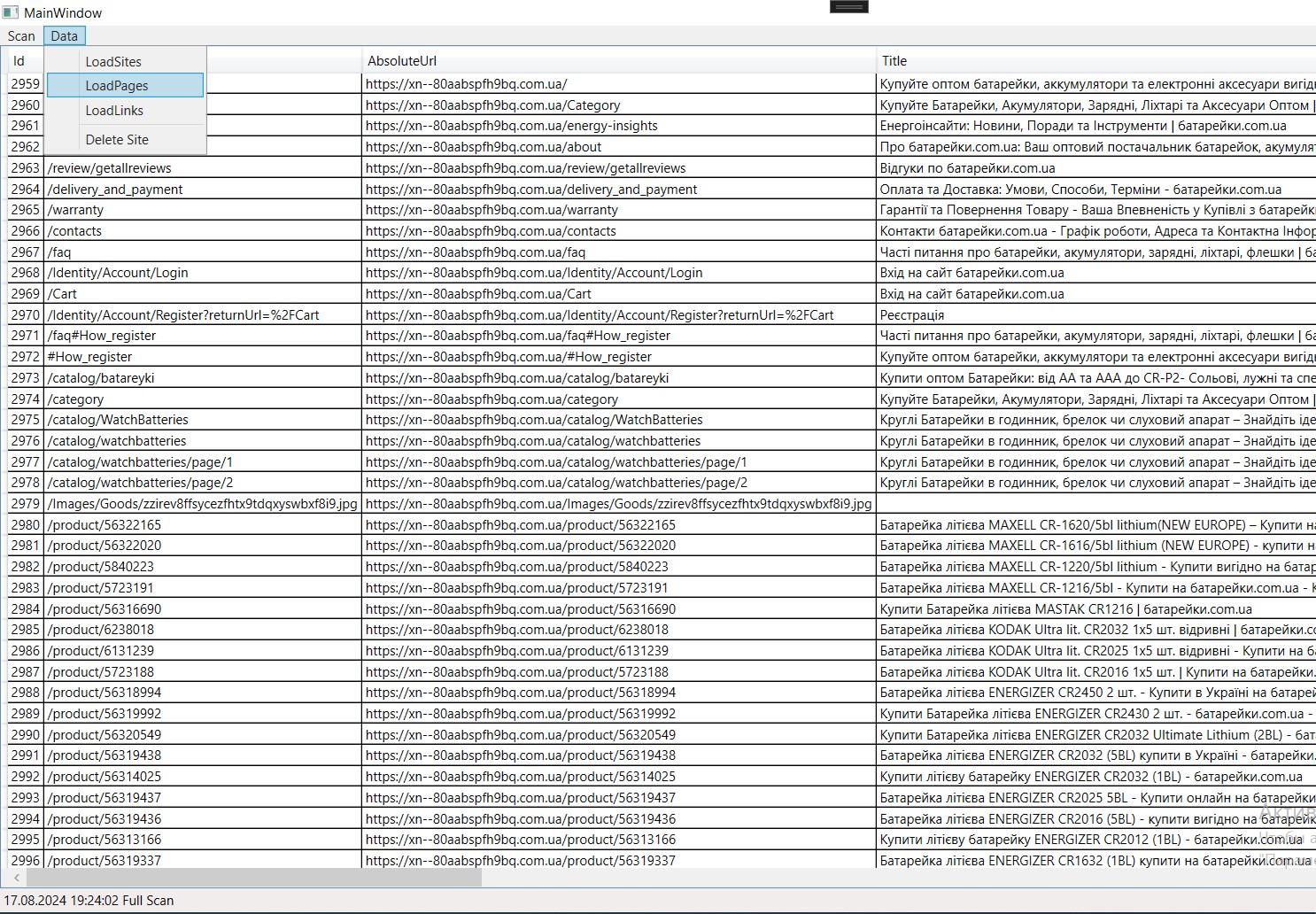Select the '/Cart' relative URL cell
Viewport: 1316px width, 914px height.
click(203, 294)
